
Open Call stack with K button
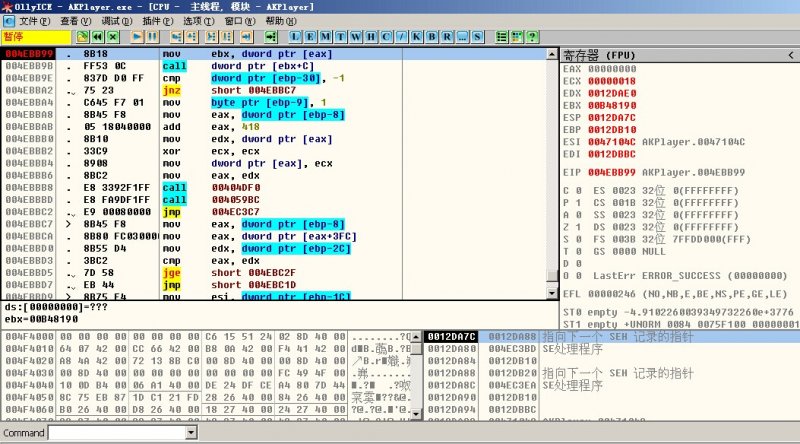(417, 37)
